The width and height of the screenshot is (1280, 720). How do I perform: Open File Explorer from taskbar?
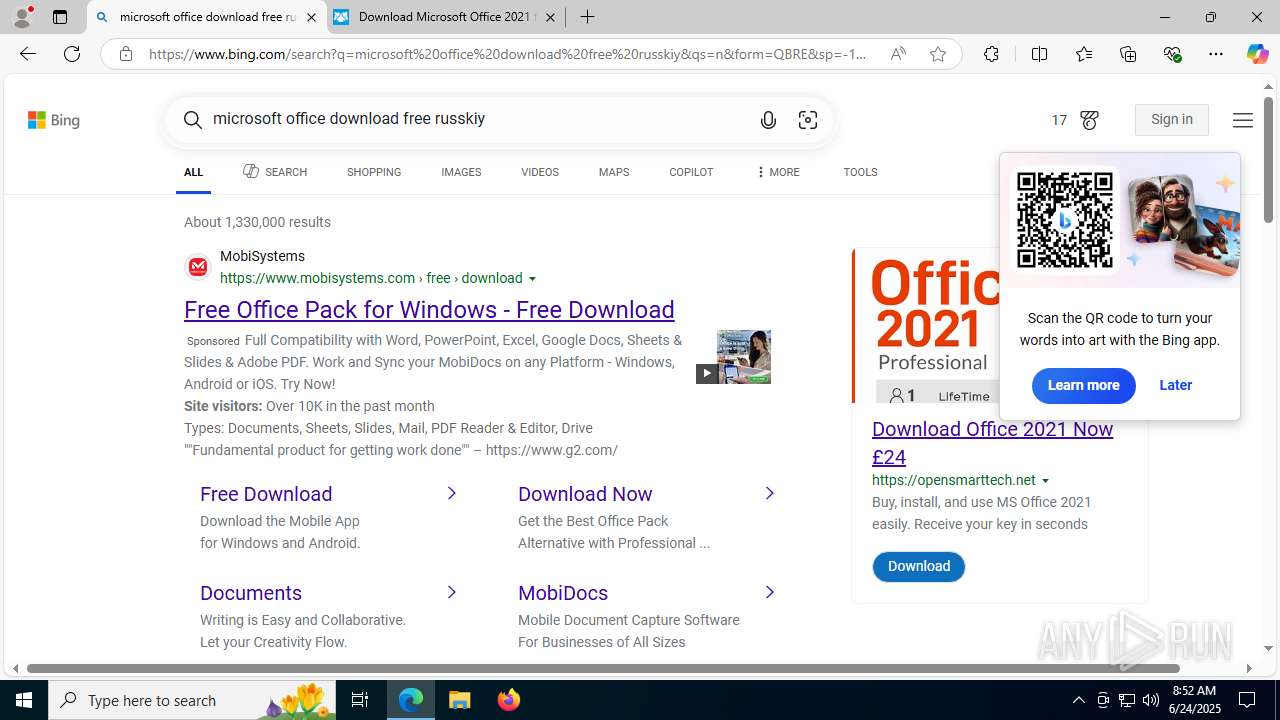coord(460,700)
